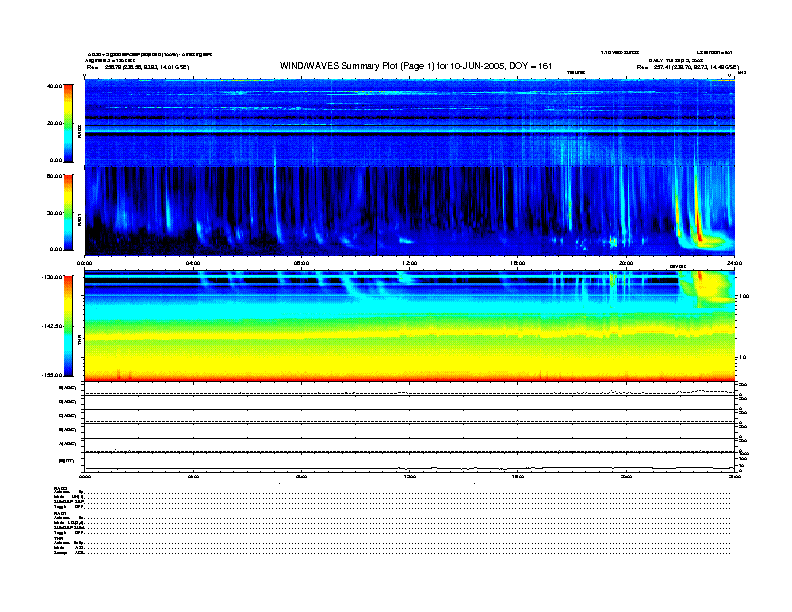Click the bottommost line plot panel
The height and width of the screenshot is (612, 792).
coord(409,463)
